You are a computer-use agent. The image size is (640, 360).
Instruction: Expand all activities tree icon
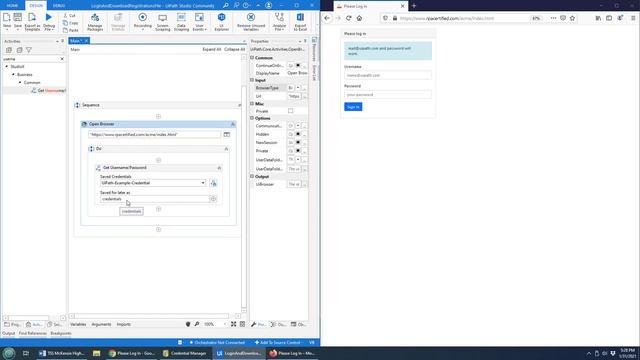pos(9,50)
